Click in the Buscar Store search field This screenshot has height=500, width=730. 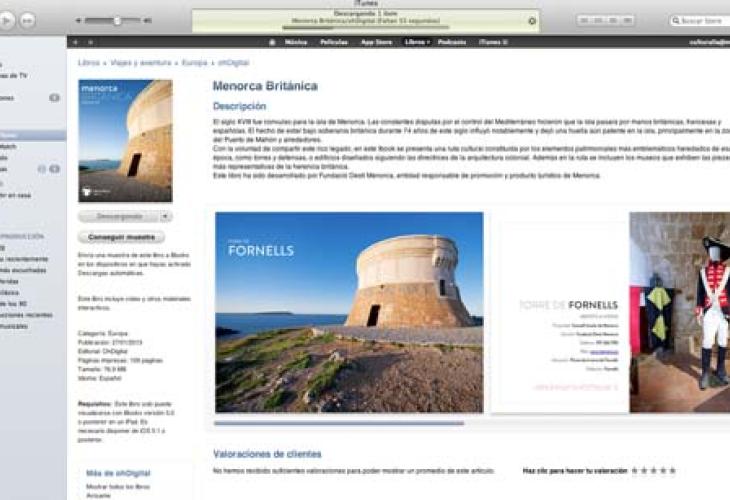[x=702, y=20]
